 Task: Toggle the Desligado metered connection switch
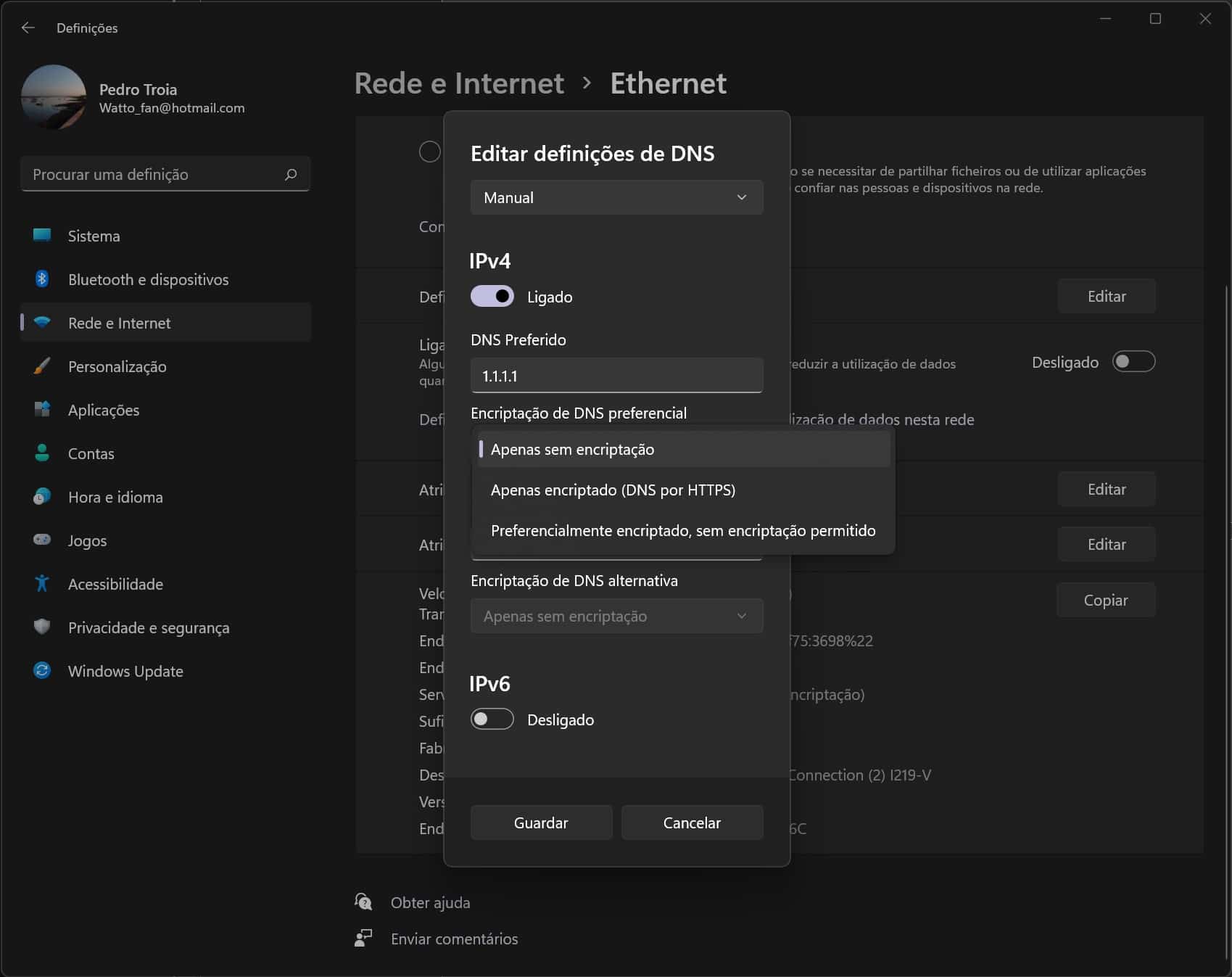[1133, 362]
